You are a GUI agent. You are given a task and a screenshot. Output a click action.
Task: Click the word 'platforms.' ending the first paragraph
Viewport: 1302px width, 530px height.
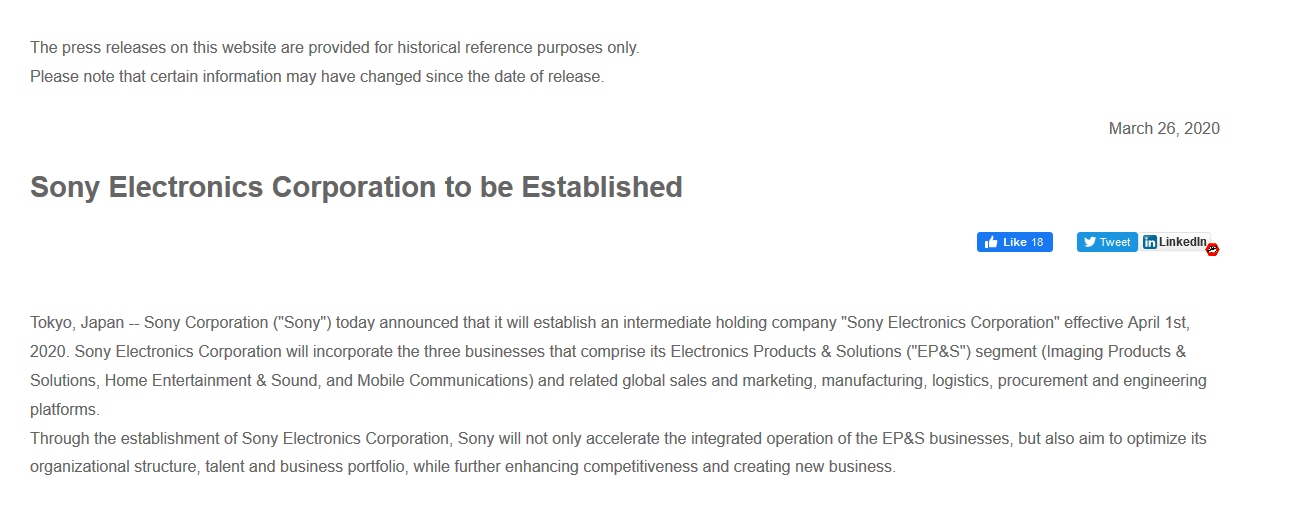64,409
